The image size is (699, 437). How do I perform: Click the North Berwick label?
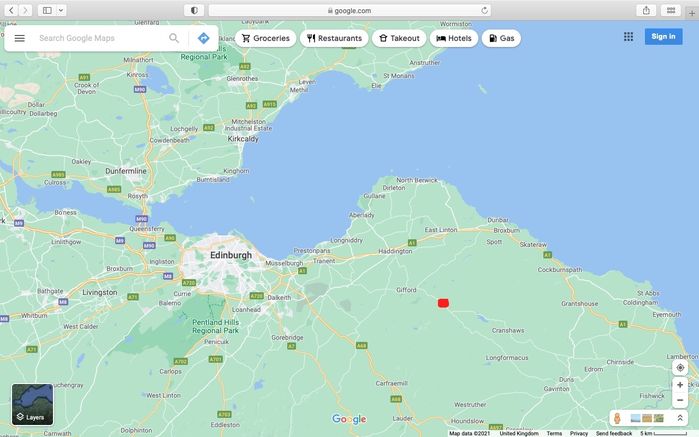(417, 181)
